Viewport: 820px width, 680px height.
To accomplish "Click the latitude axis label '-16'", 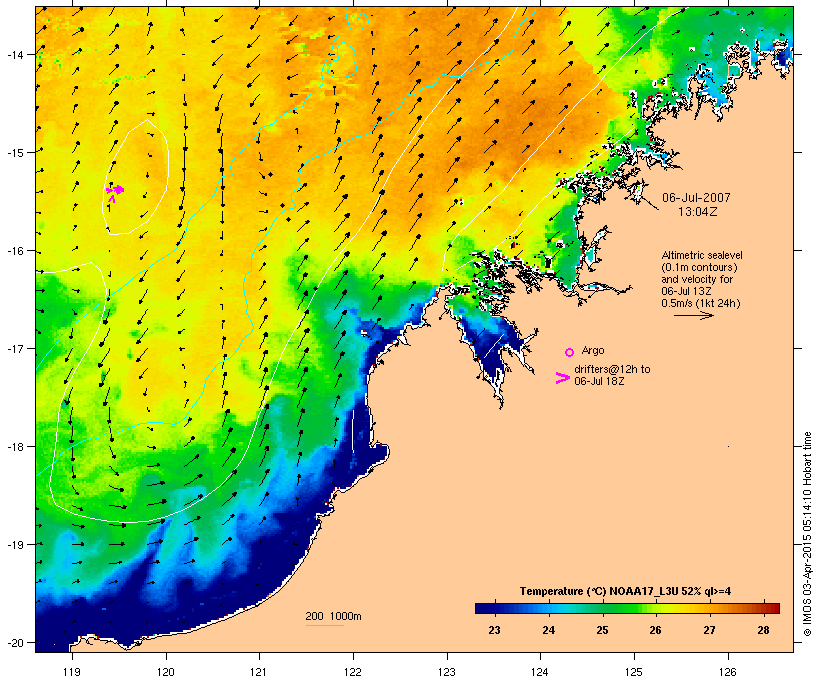I will point(14,251).
